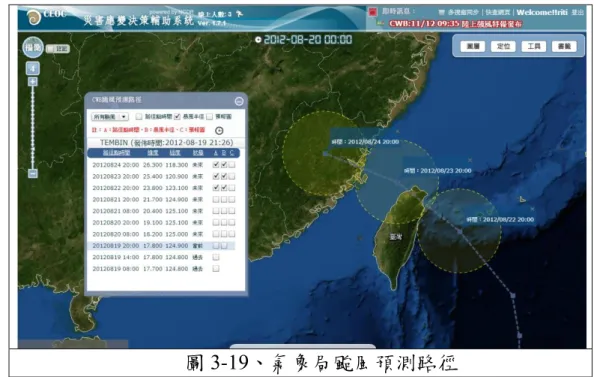Image resolution: width=594 pixels, height=377 pixels.
Task: Click longitude value 118.300
Action: pos(177,165)
